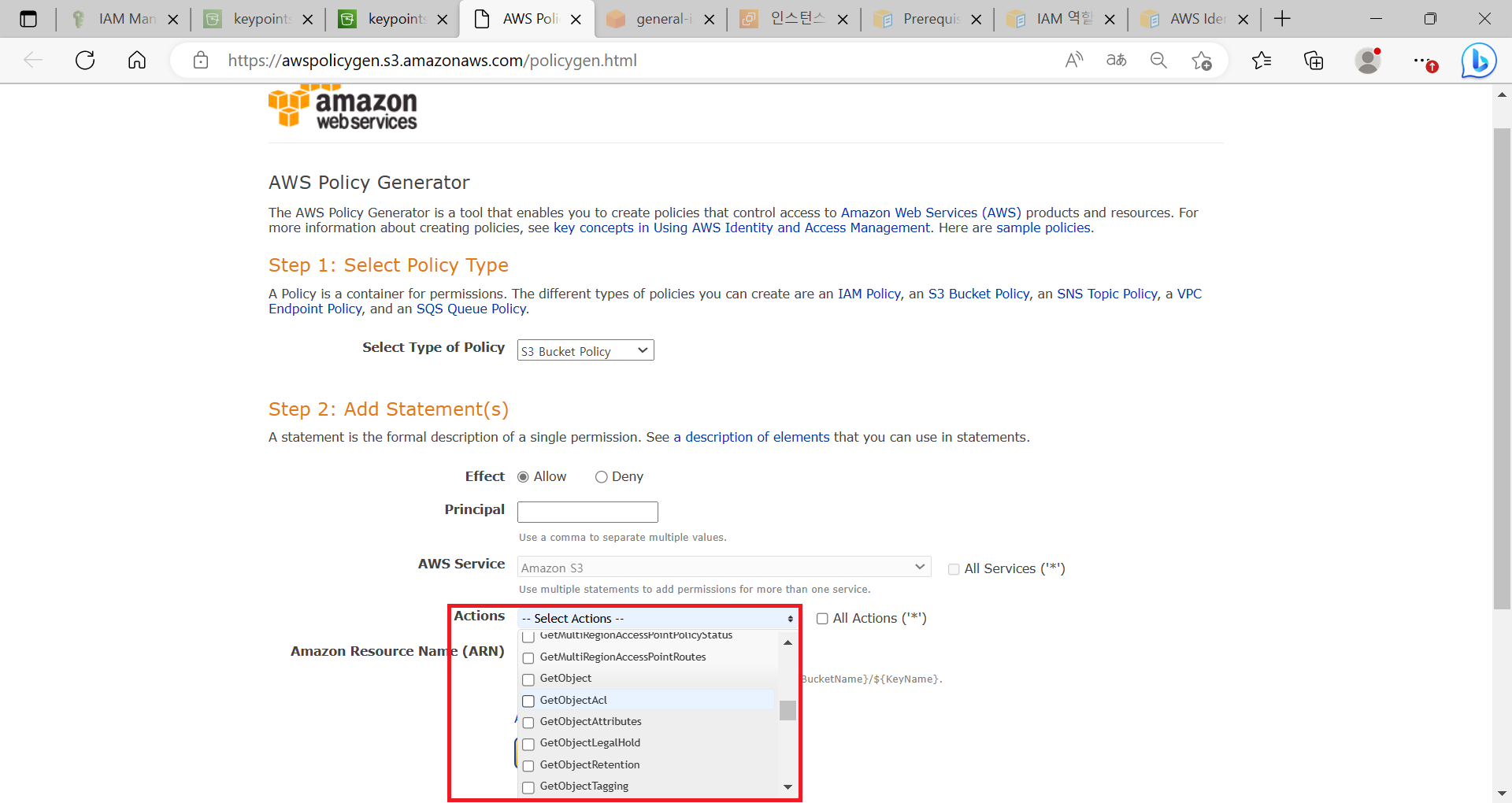Check the All Actions ('*') checkbox
This screenshot has width=1512, height=803.
pyautogui.click(x=822, y=619)
